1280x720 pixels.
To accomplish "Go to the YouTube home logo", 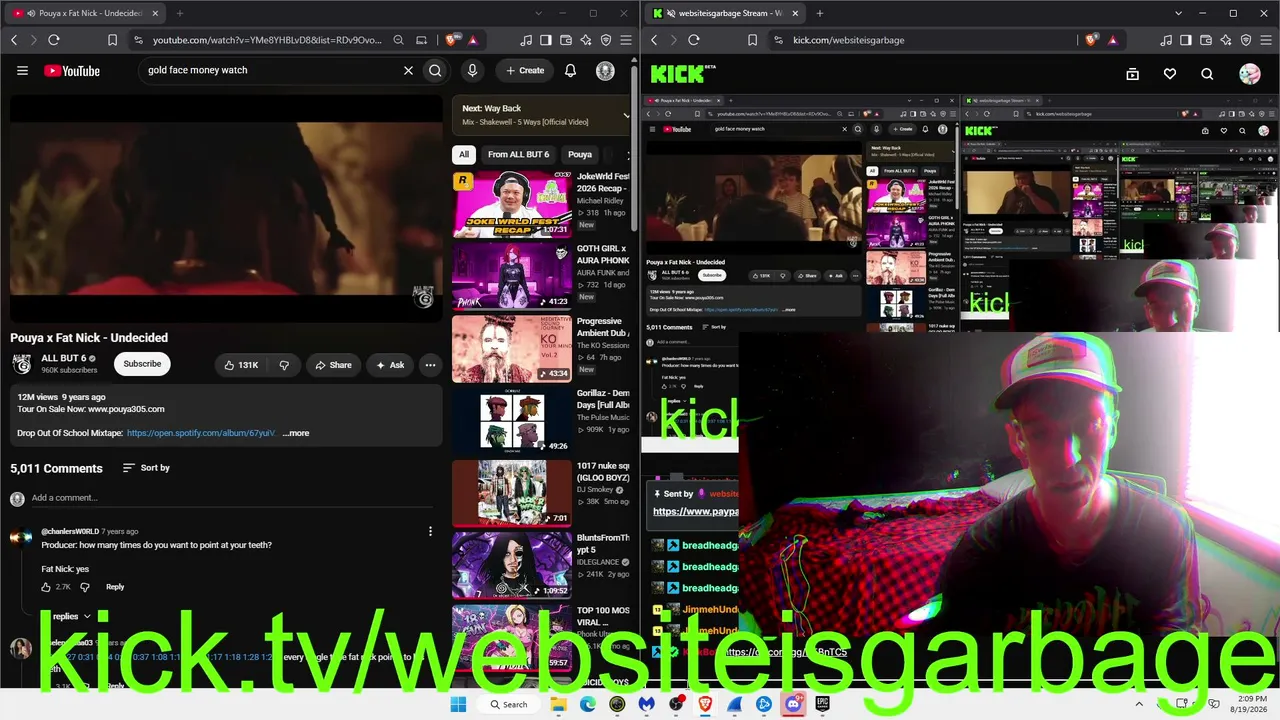I will pos(72,71).
